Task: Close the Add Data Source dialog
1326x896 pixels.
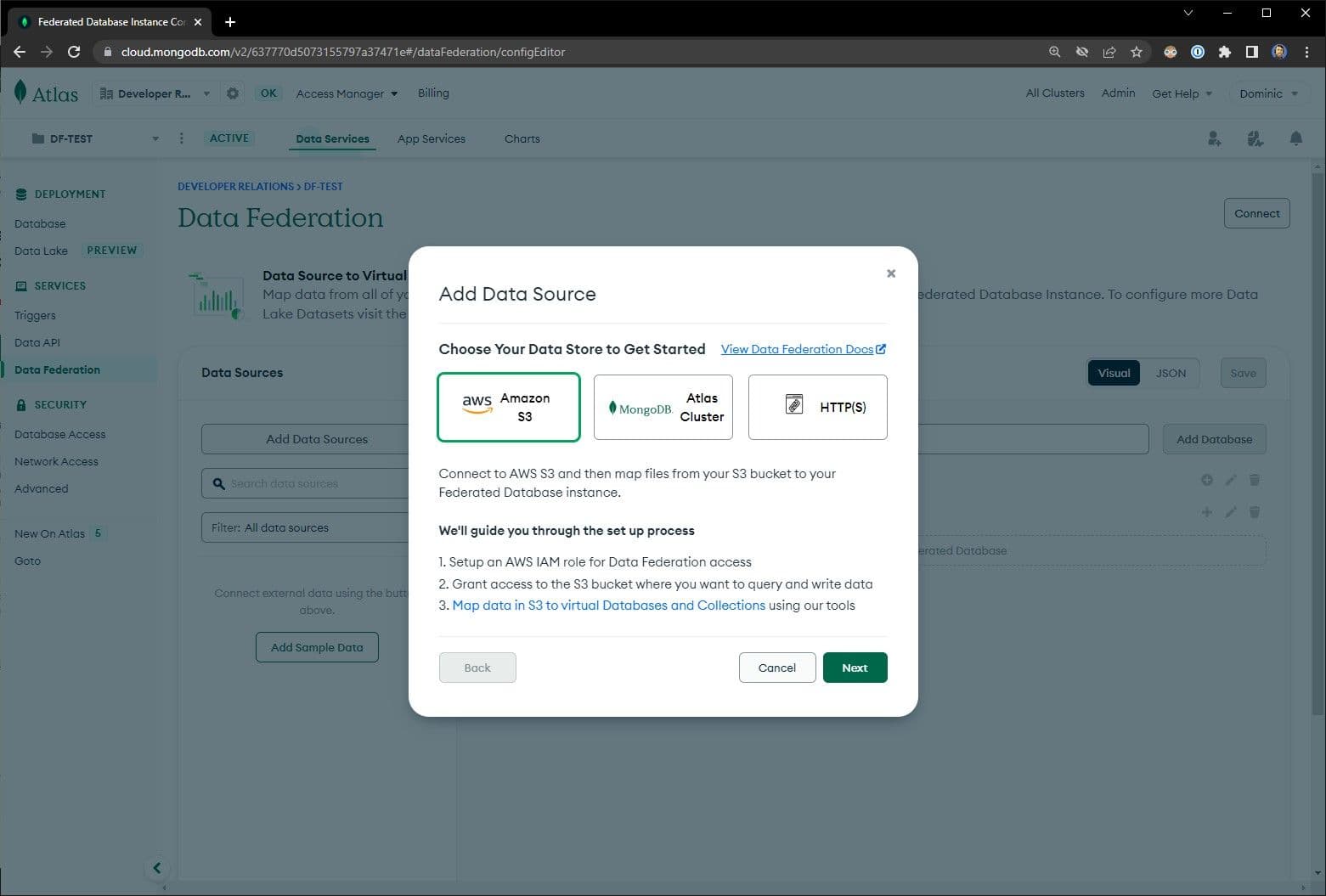Action: (890, 273)
